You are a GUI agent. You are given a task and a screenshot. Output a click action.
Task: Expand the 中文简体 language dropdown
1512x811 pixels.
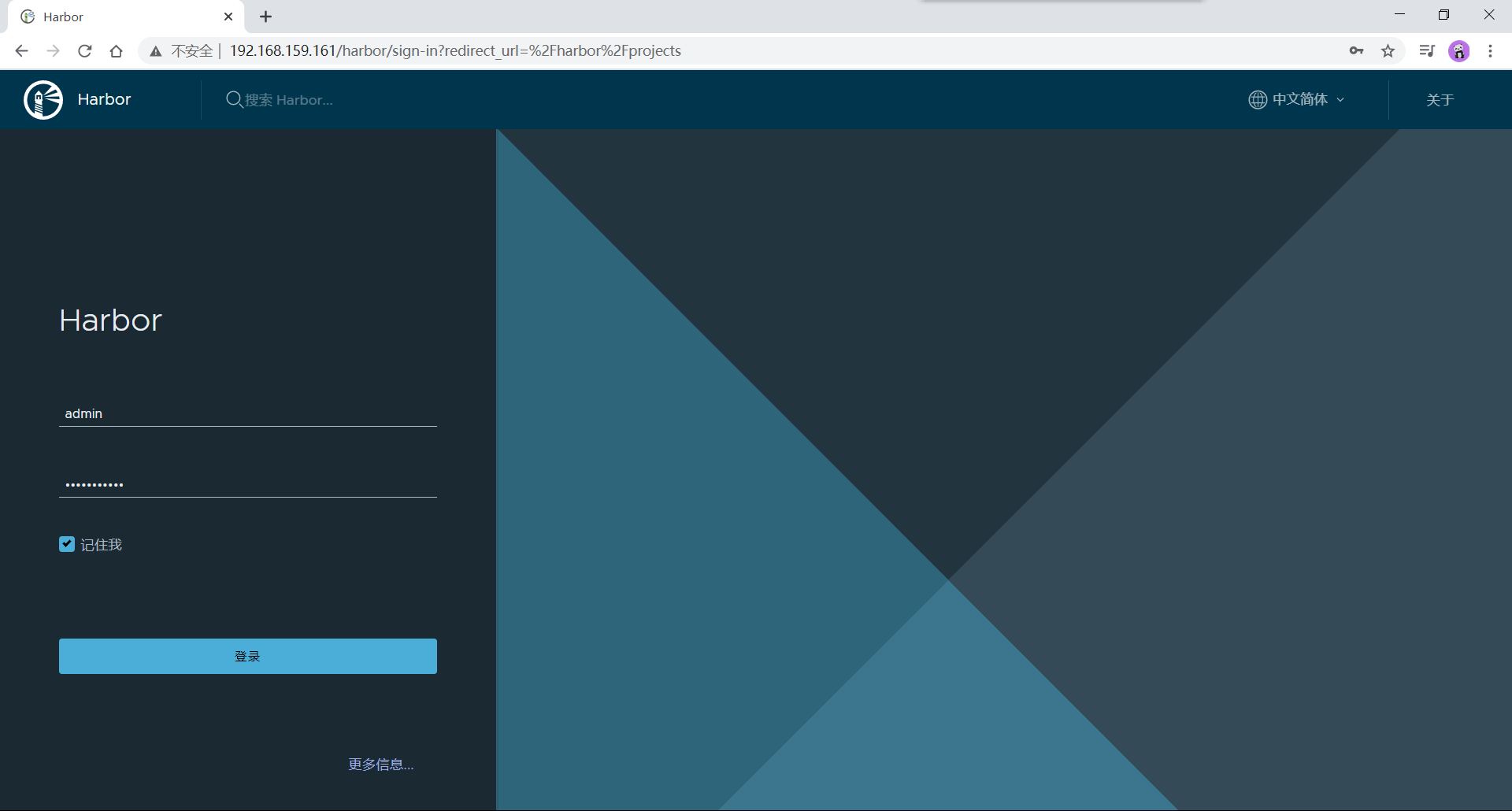(x=1297, y=100)
